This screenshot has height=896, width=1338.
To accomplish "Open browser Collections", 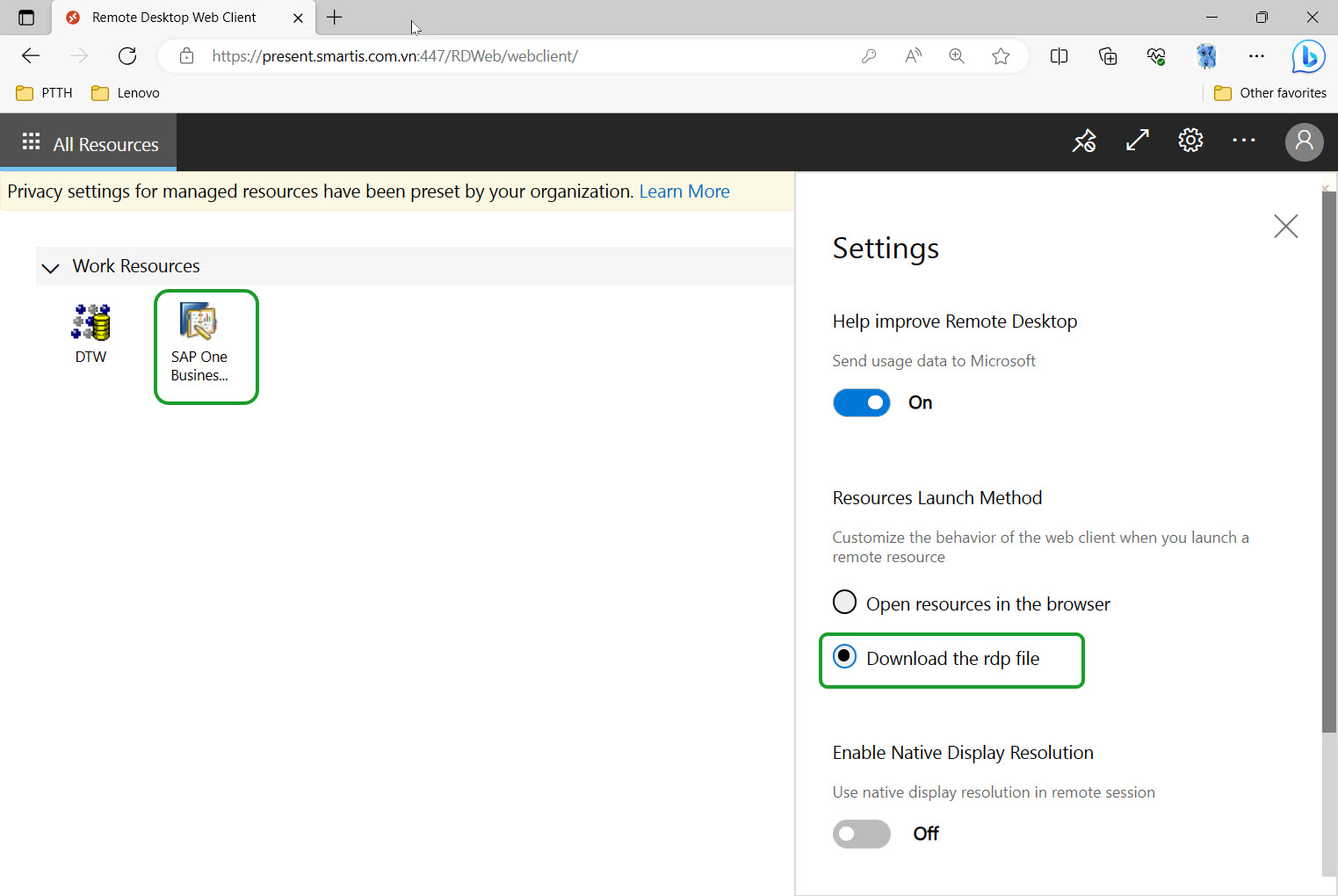I will (x=1108, y=56).
